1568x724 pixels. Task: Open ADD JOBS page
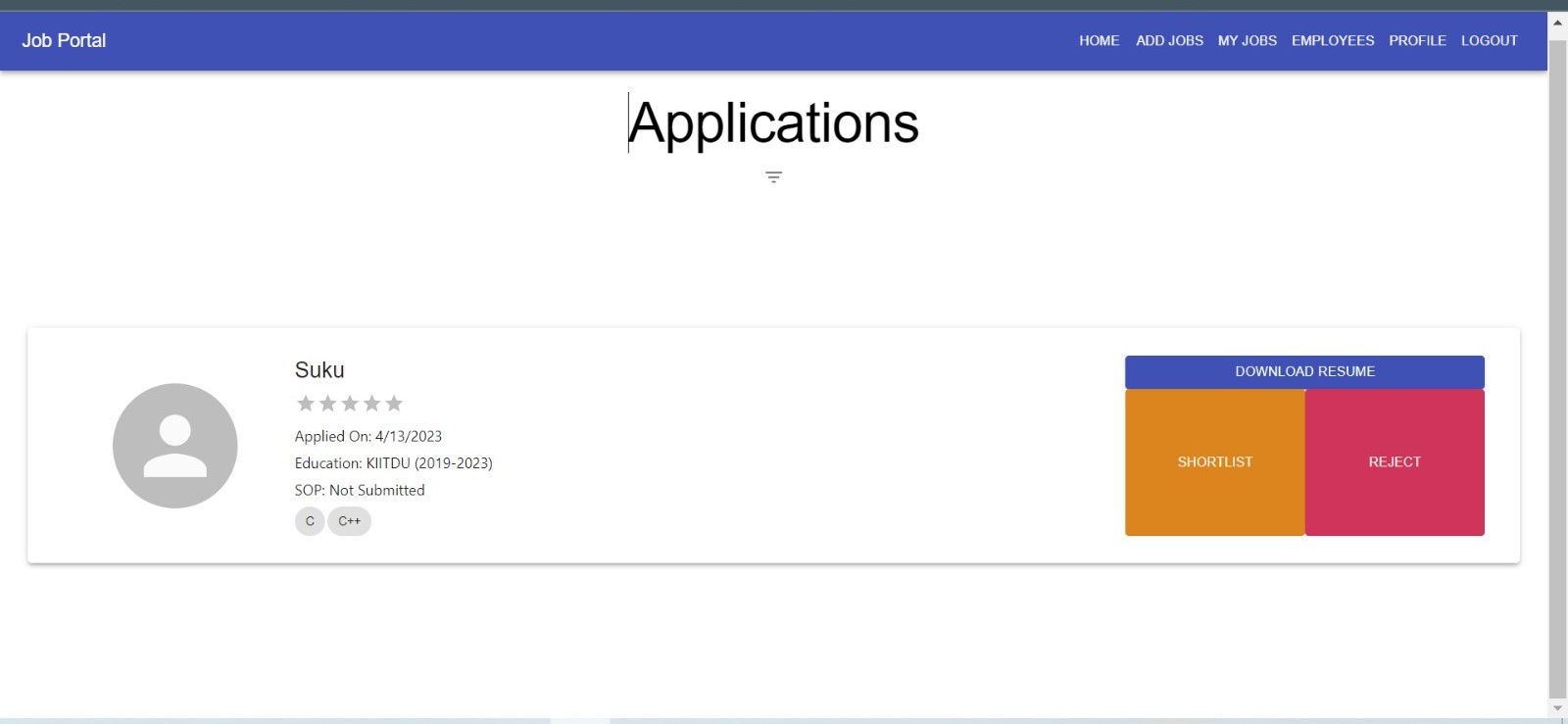coord(1169,40)
